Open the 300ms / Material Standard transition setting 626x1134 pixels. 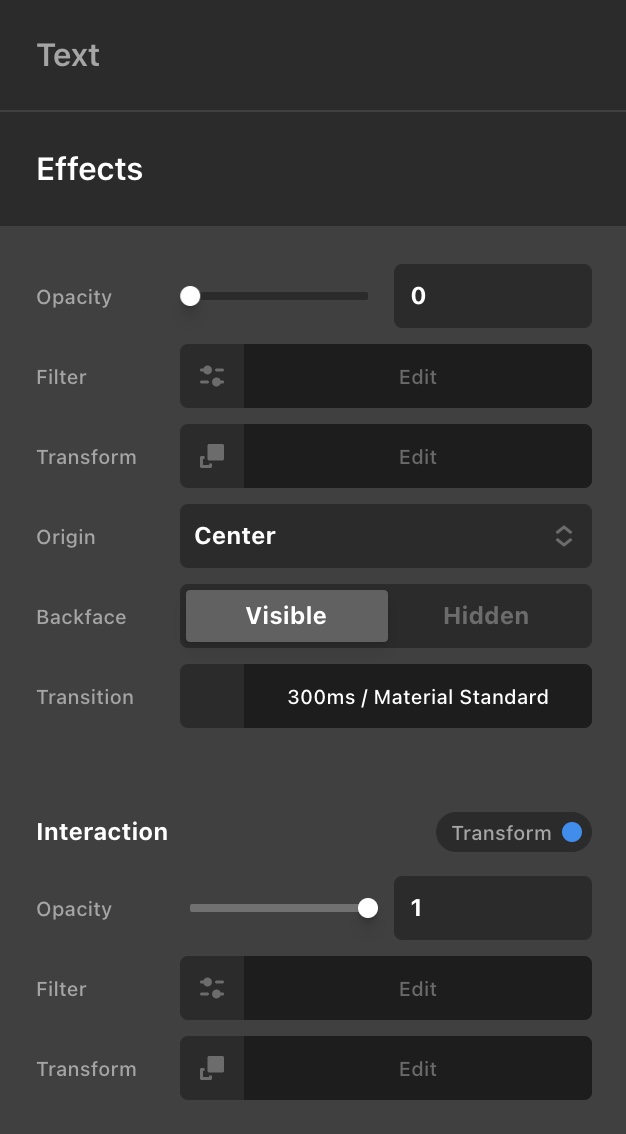pyautogui.click(x=417, y=696)
